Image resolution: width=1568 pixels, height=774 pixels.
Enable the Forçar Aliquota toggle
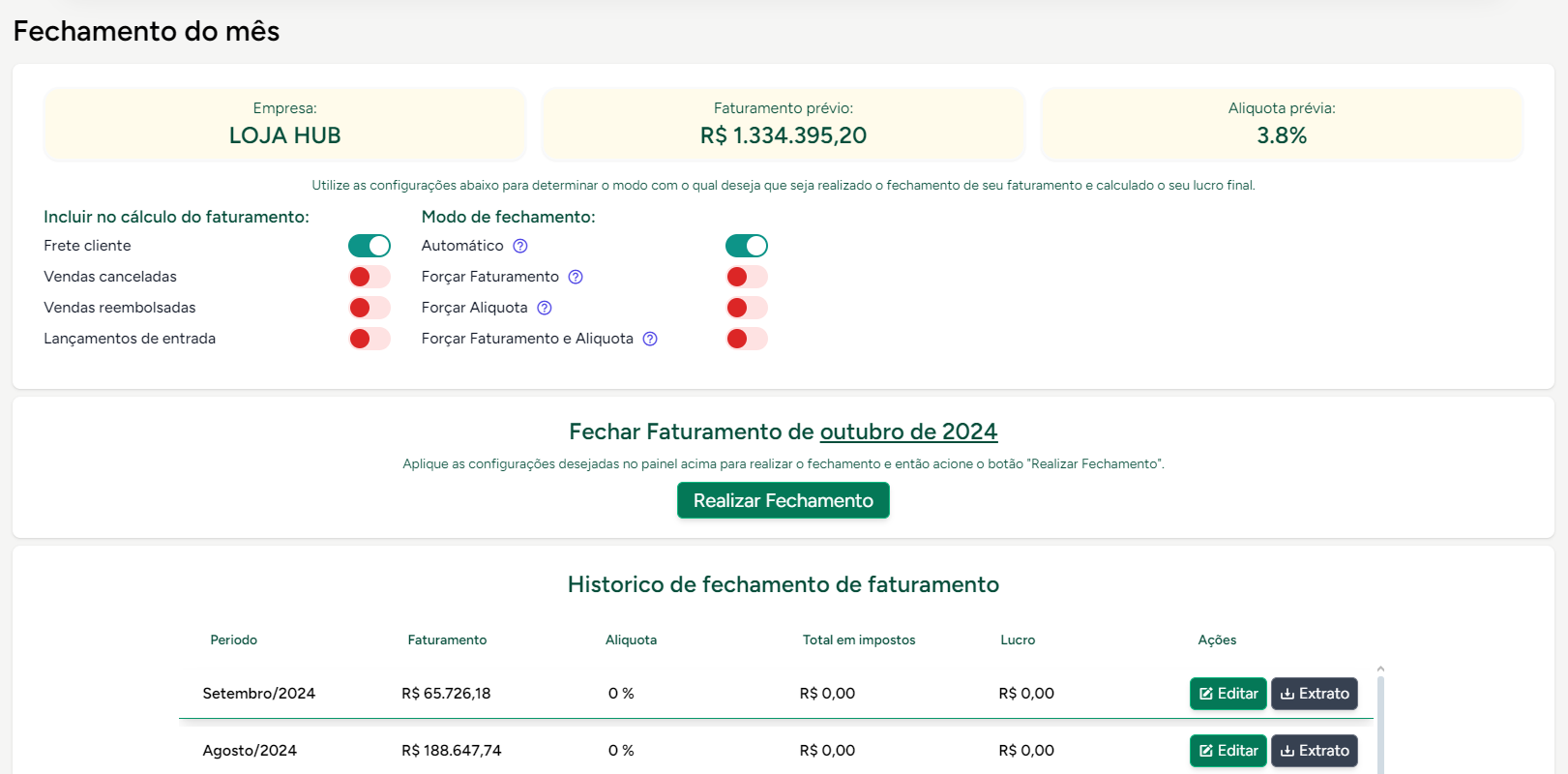[x=747, y=308]
